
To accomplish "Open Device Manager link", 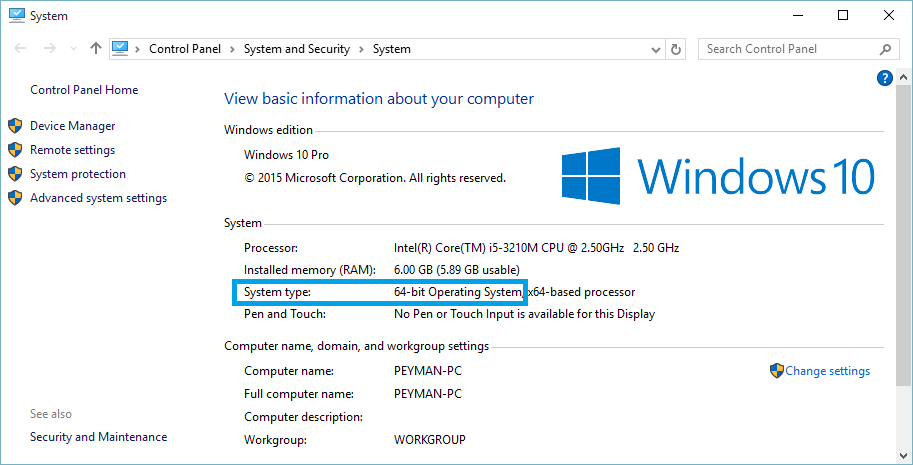I will point(73,126).
